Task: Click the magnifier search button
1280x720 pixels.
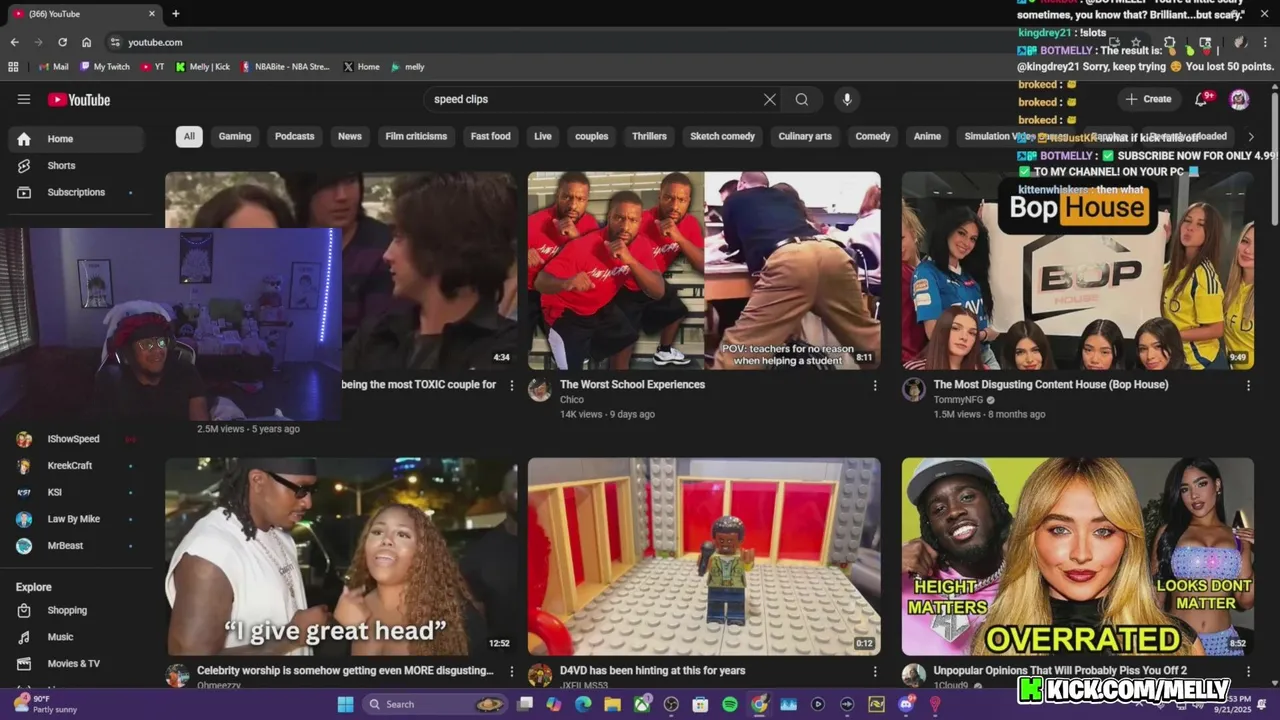Action: pos(802,99)
